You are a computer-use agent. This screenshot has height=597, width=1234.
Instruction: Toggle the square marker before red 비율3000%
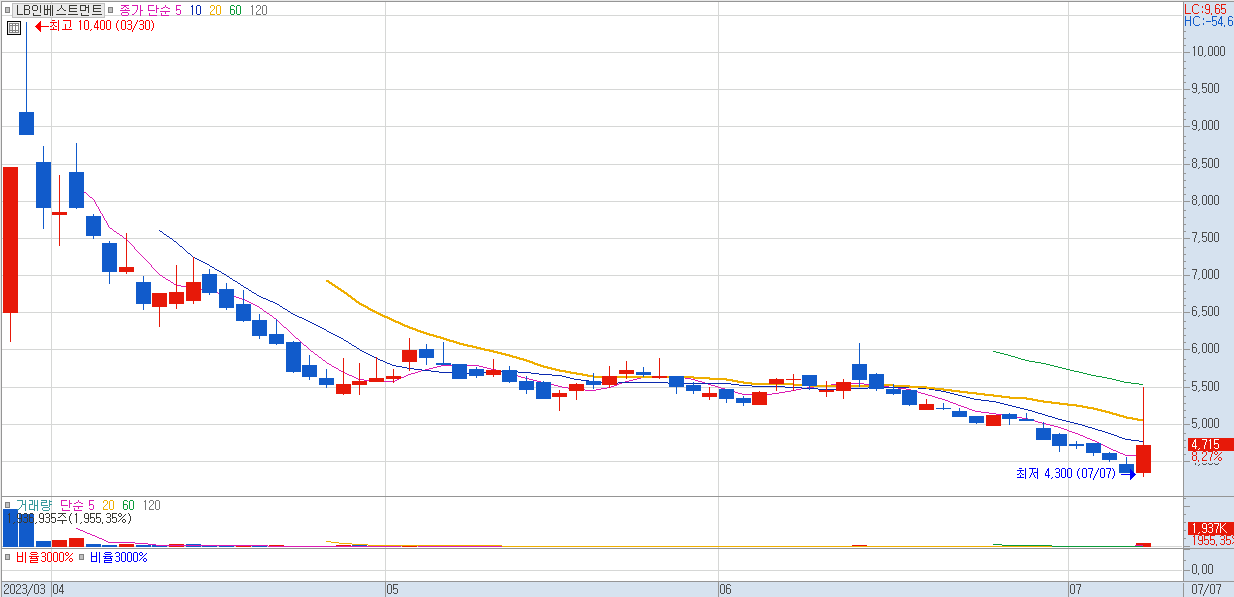(8, 557)
